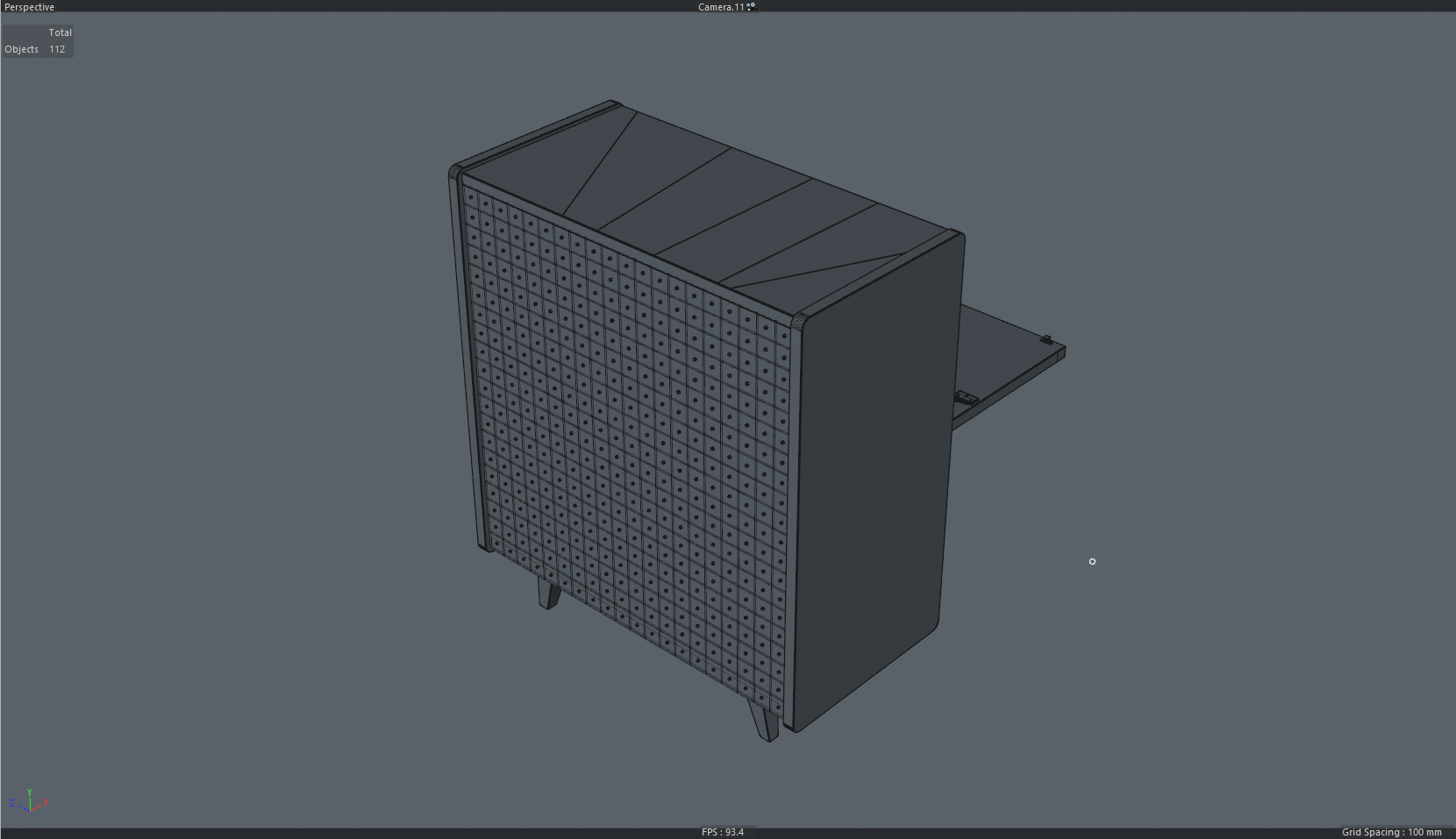
Task: Click the Objects label in the HUD
Action: [x=22, y=49]
